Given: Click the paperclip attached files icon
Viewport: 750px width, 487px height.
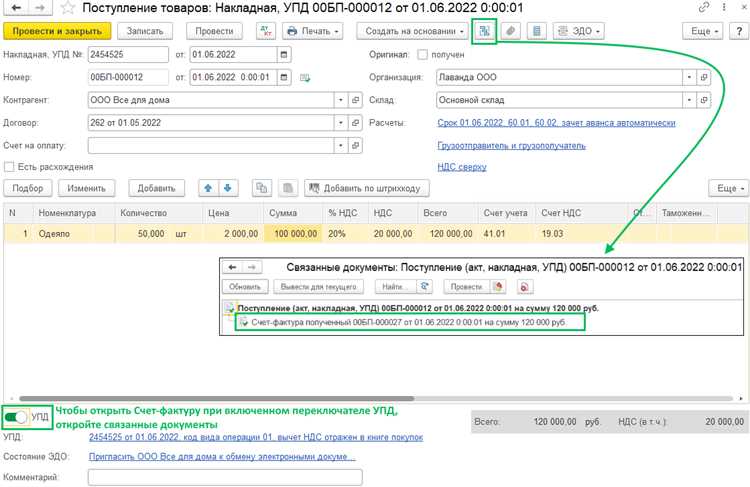Looking at the screenshot, I should (510, 31).
